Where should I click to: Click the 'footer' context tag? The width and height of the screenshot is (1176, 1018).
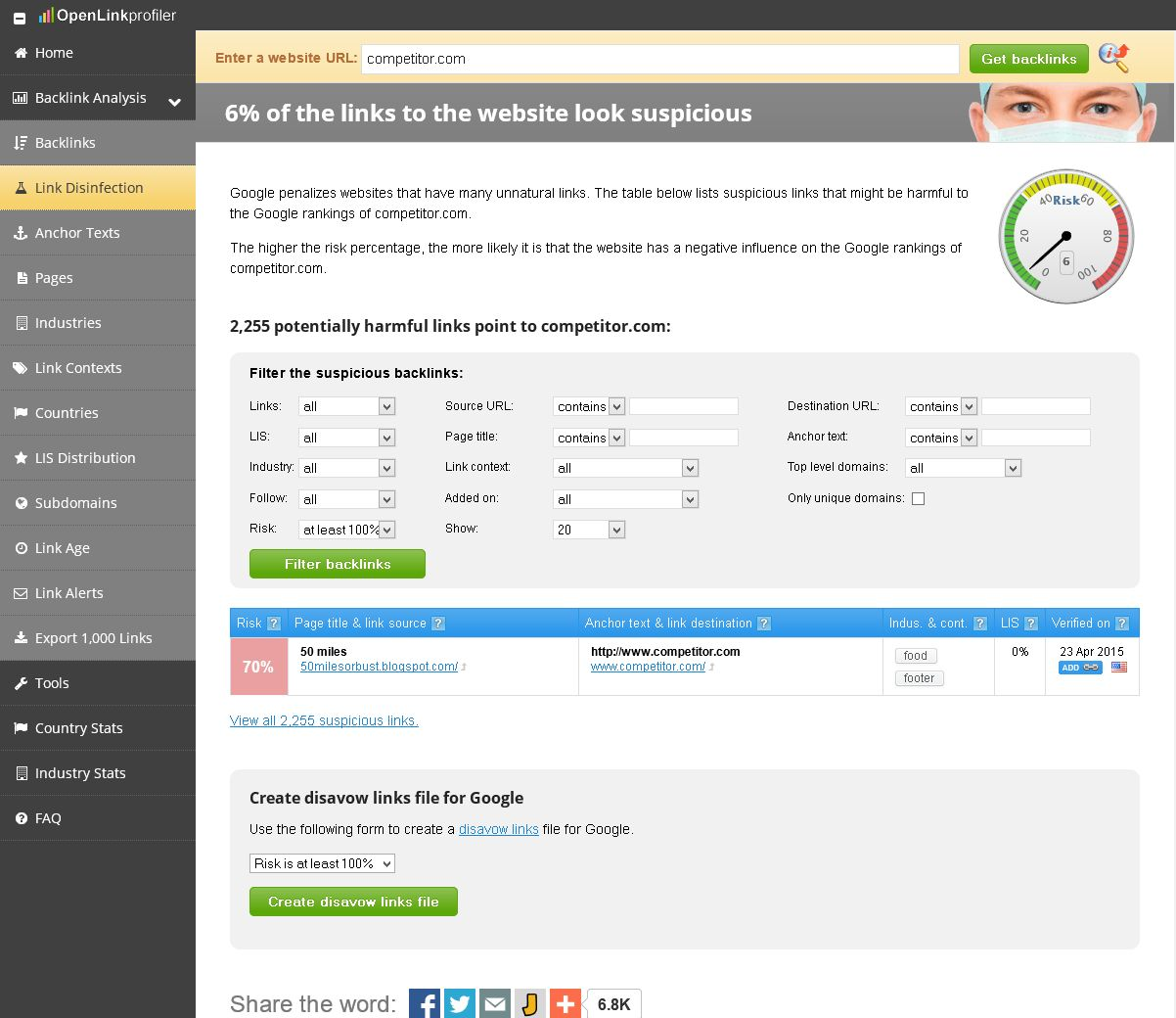coord(919,678)
